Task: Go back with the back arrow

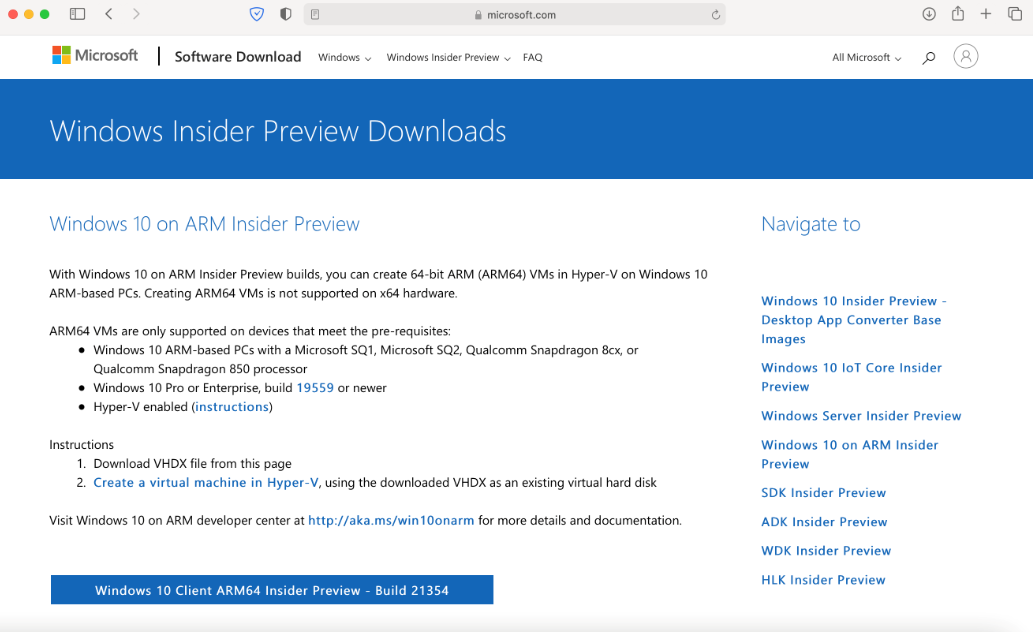Action: pyautogui.click(x=109, y=14)
